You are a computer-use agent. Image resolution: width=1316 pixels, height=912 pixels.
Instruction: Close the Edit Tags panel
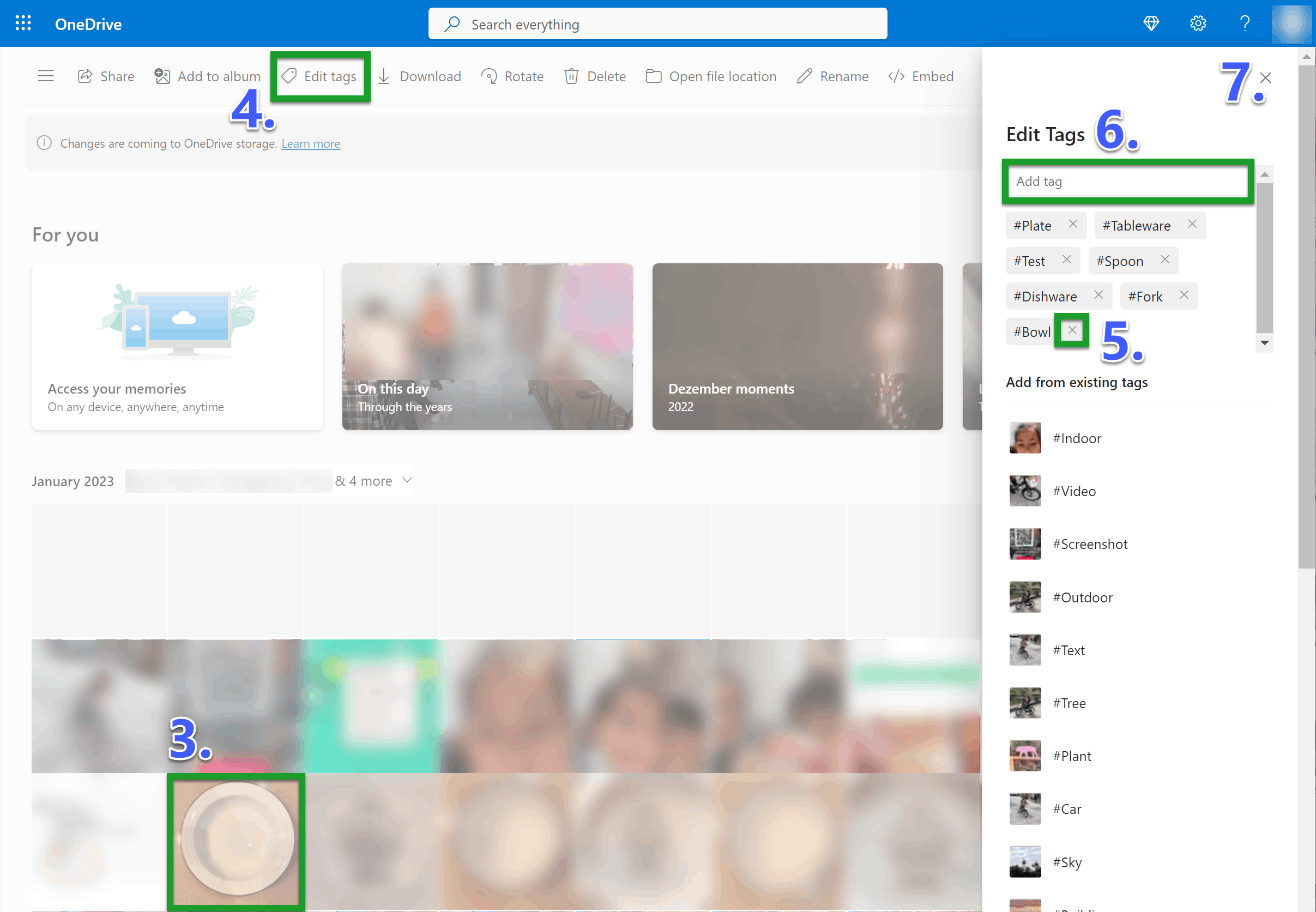1265,78
